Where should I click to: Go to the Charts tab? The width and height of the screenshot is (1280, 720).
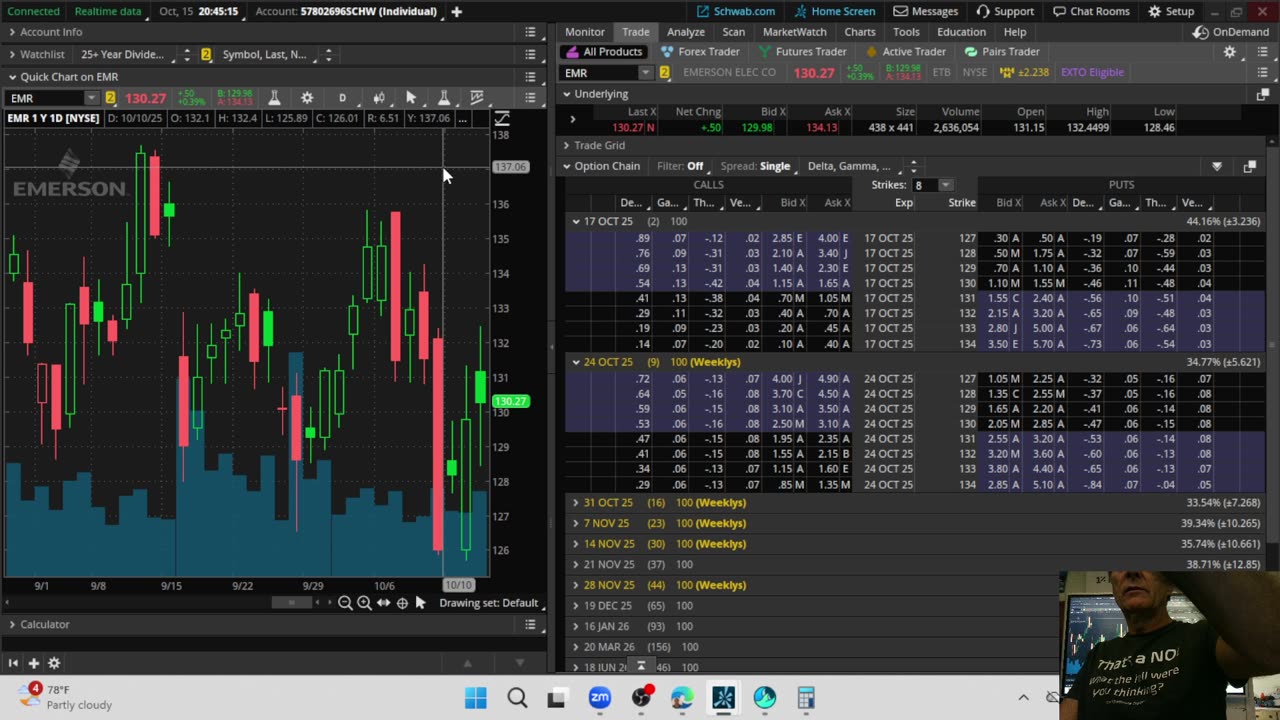tap(859, 32)
